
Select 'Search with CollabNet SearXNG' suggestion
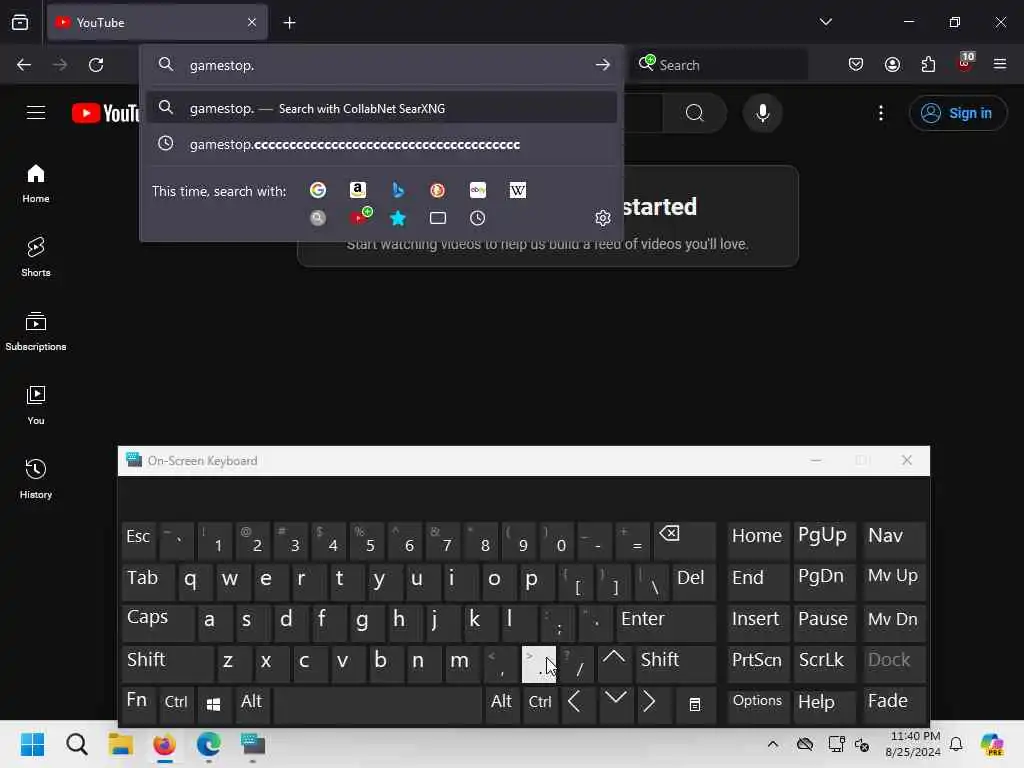[x=382, y=108]
